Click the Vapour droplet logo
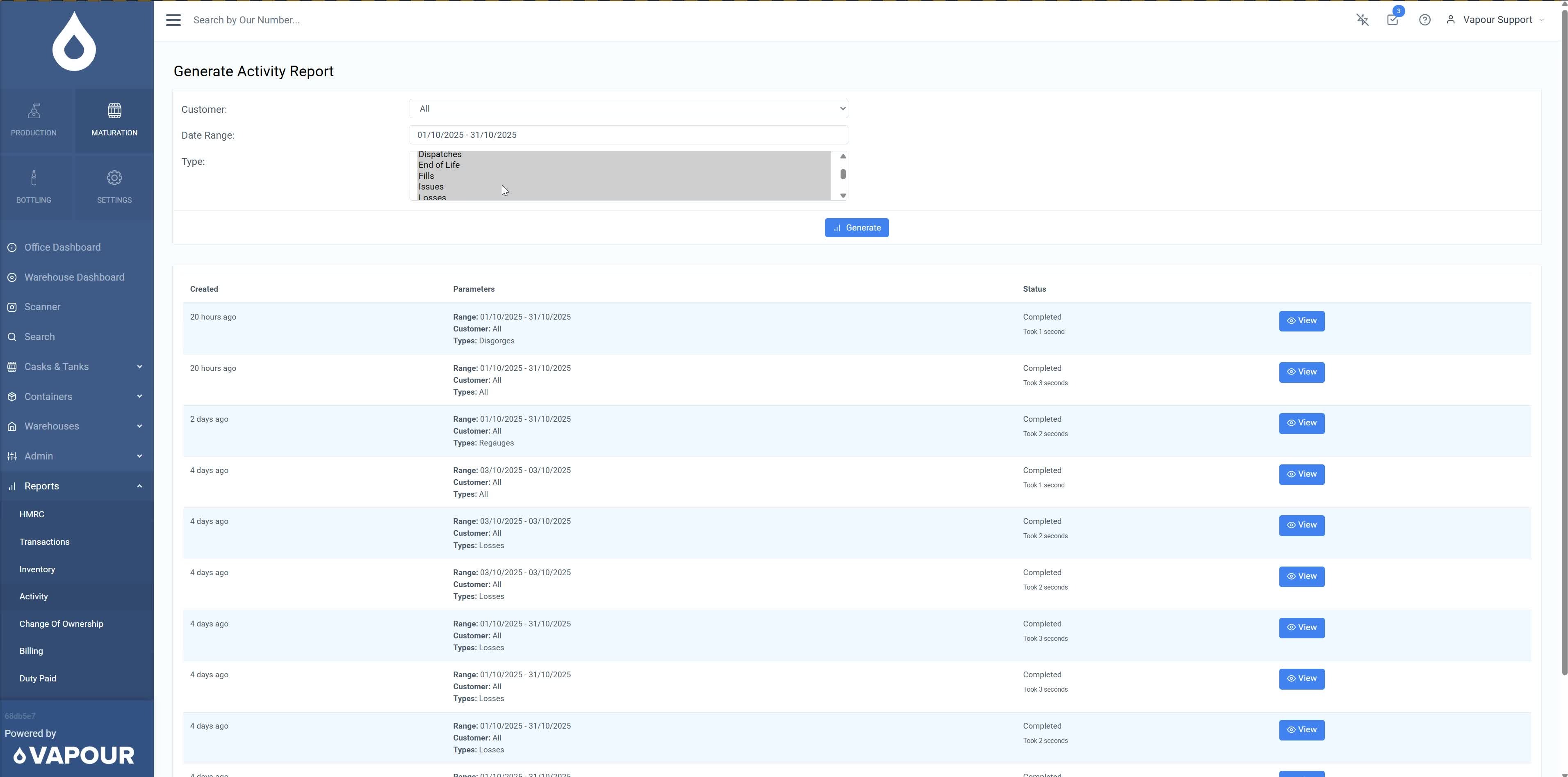 74,42
